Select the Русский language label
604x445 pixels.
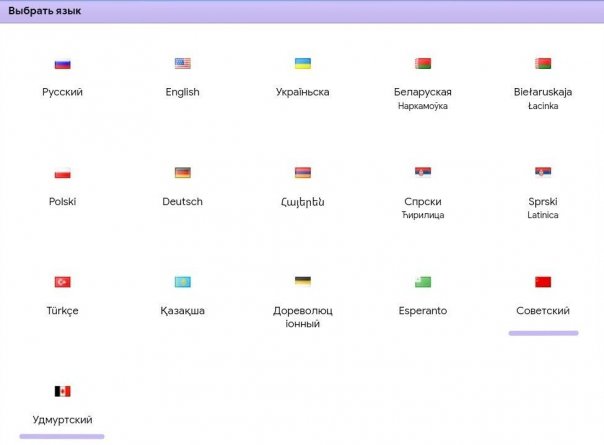click(62, 92)
